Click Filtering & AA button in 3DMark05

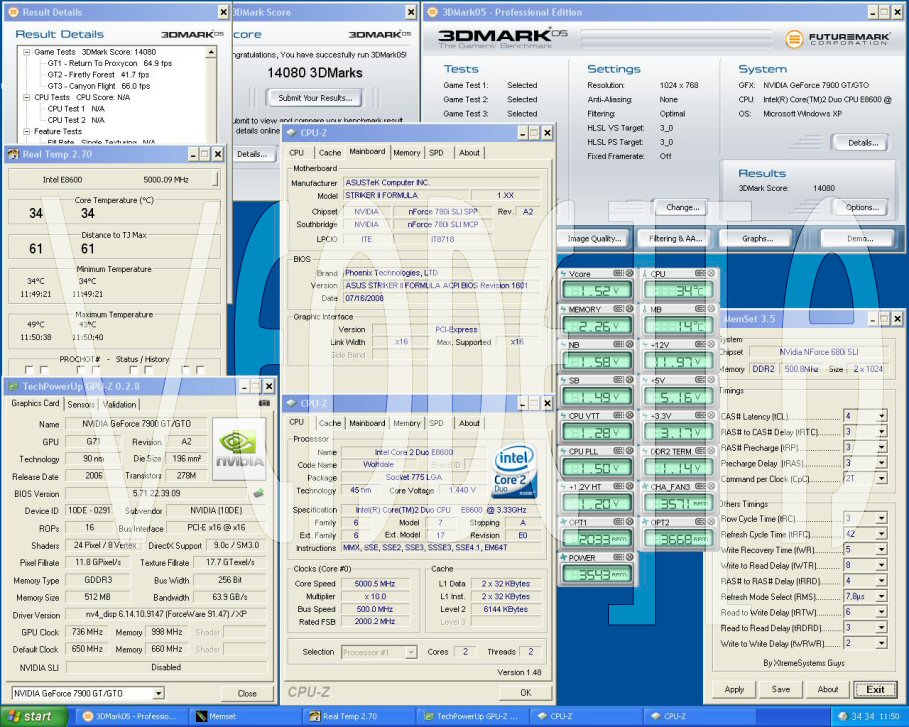675,238
